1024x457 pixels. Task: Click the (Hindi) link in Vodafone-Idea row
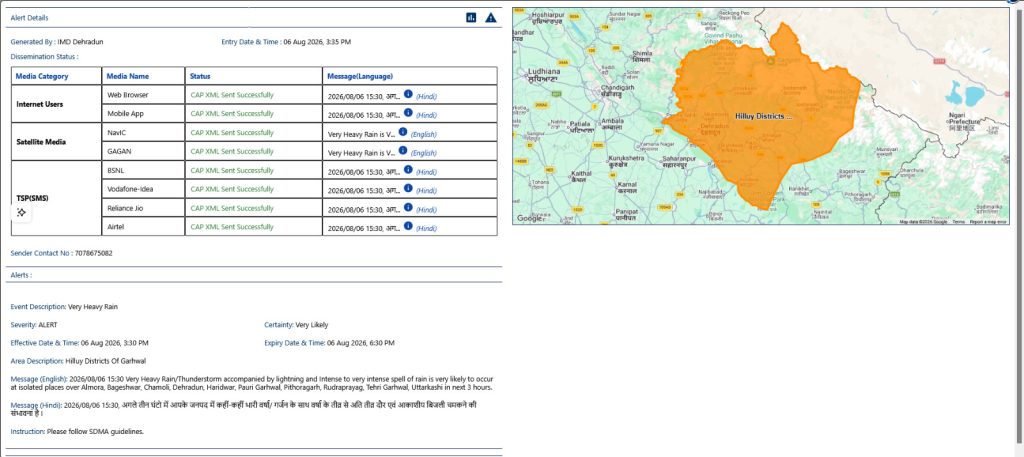(x=426, y=191)
